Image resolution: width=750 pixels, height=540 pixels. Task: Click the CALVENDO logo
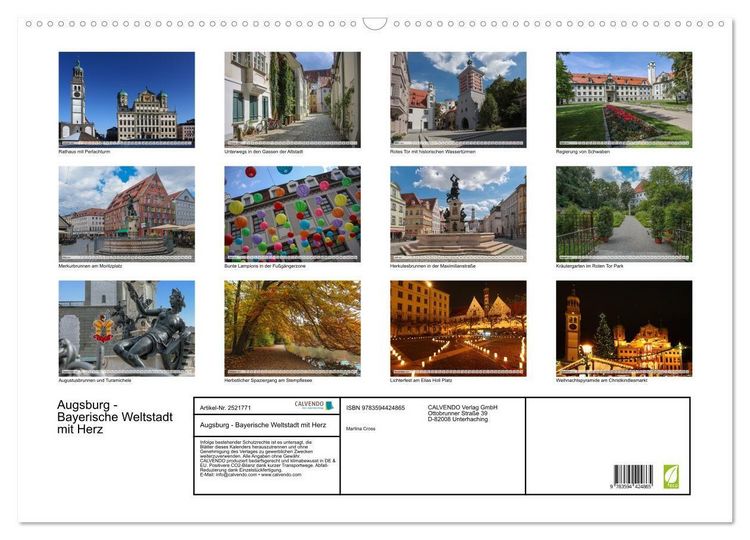point(314,406)
